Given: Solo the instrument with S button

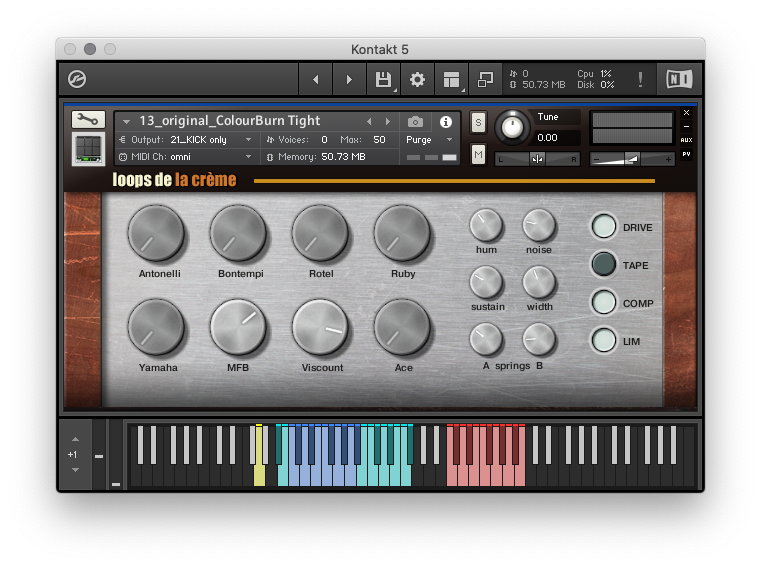Looking at the screenshot, I should tap(478, 123).
